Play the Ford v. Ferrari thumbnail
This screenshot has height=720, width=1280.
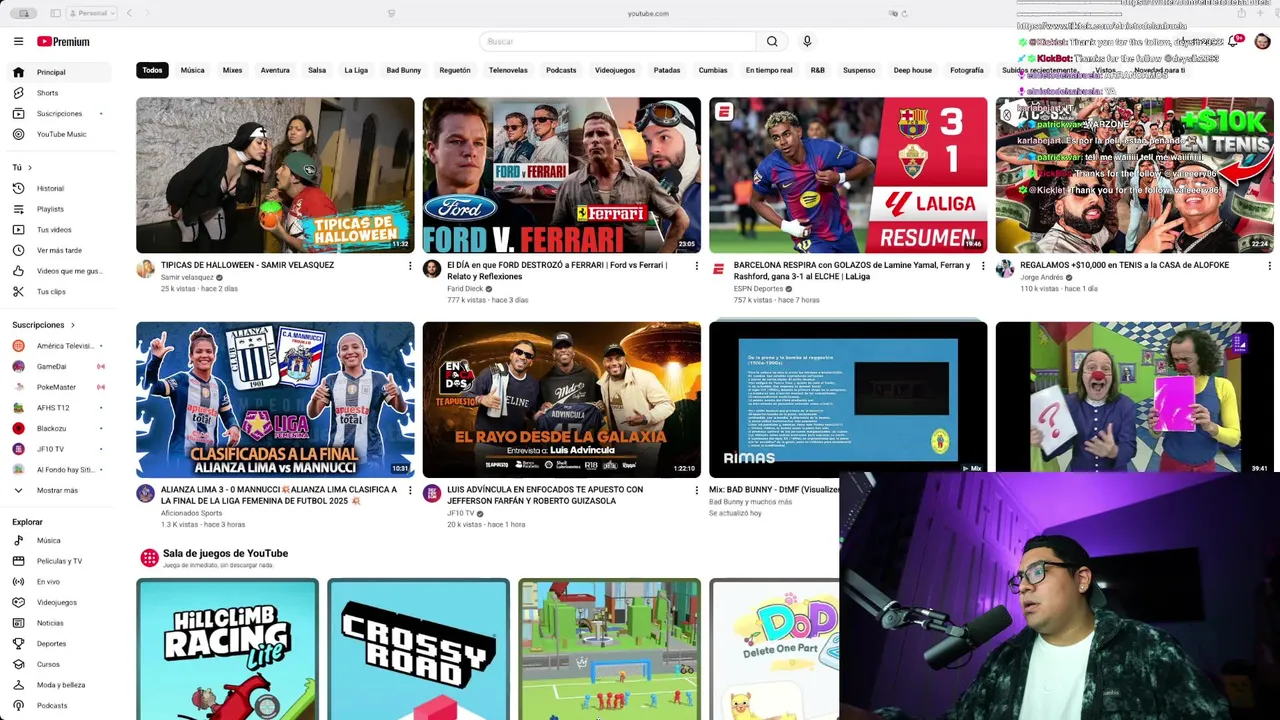coord(562,175)
